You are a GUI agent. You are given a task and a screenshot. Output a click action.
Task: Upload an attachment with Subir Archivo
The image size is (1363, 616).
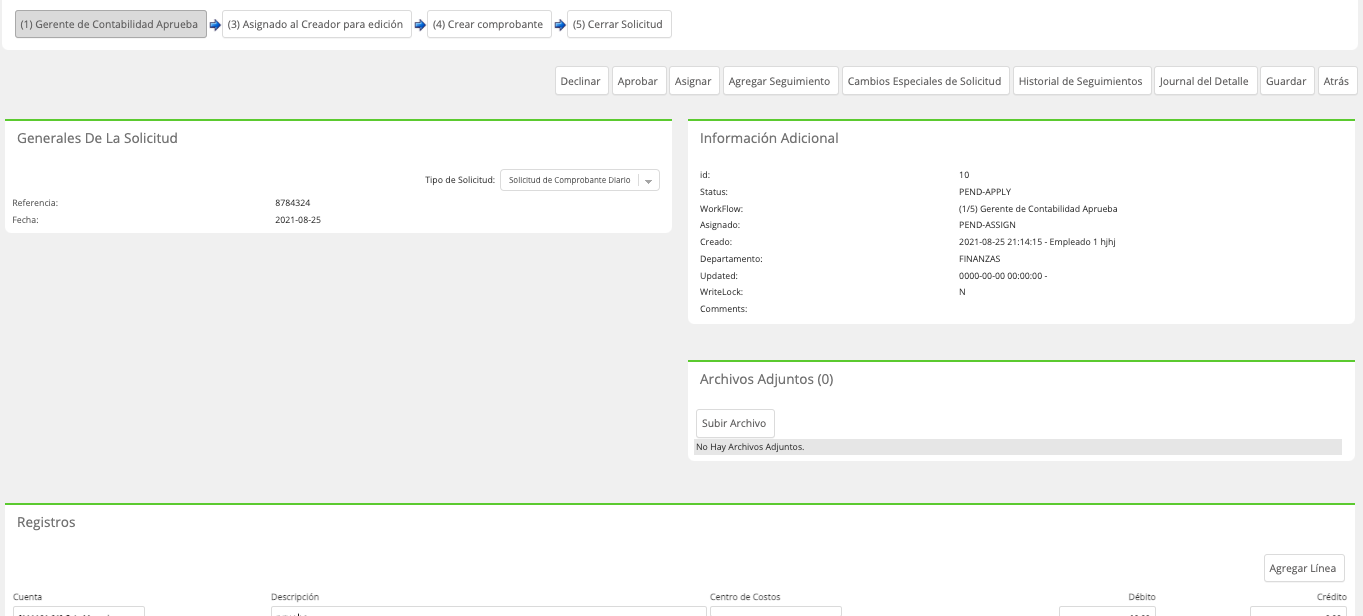point(735,423)
